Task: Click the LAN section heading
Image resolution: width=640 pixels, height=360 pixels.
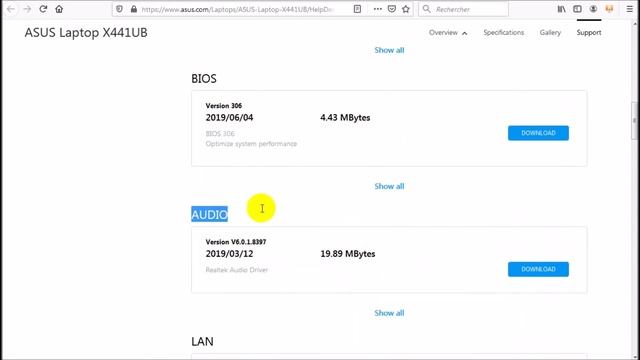Action: 202,341
